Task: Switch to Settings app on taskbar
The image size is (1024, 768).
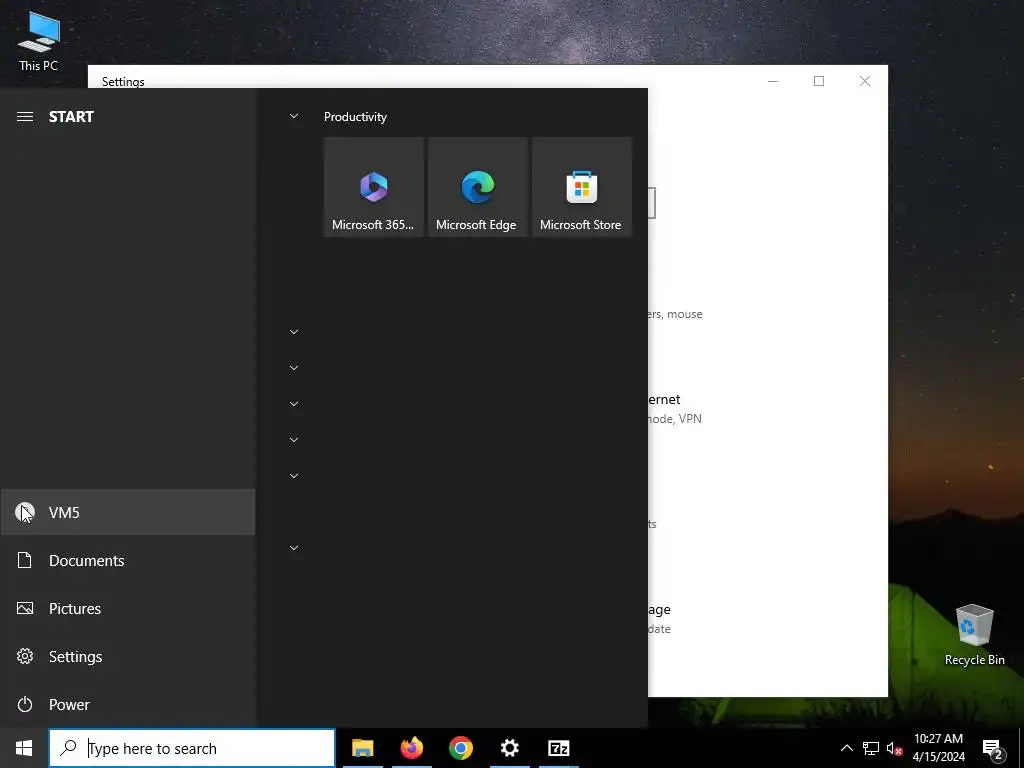Action: point(509,748)
